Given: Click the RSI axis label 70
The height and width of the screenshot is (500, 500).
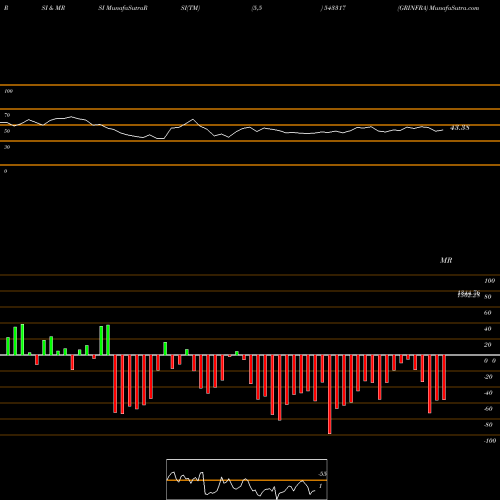Looking at the screenshot, I should tap(7, 115).
